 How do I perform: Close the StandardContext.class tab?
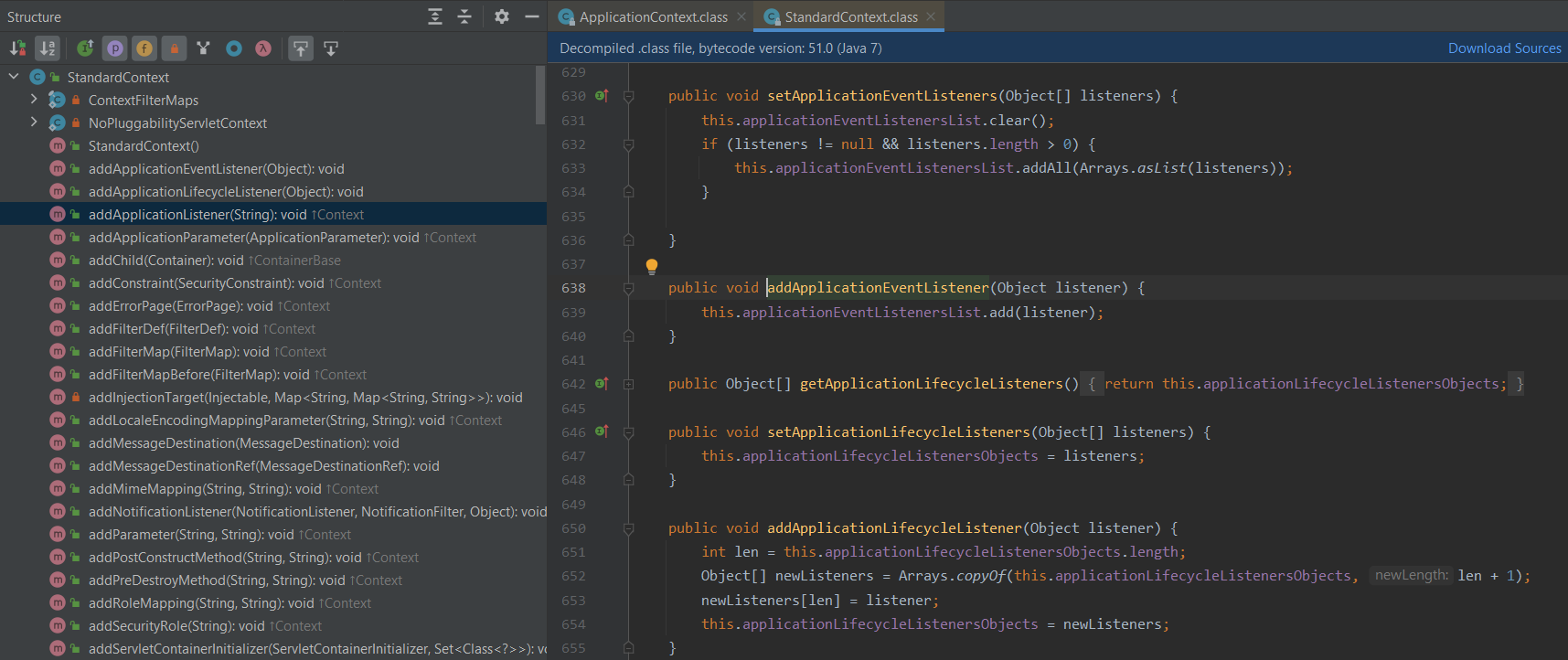click(931, 16)
